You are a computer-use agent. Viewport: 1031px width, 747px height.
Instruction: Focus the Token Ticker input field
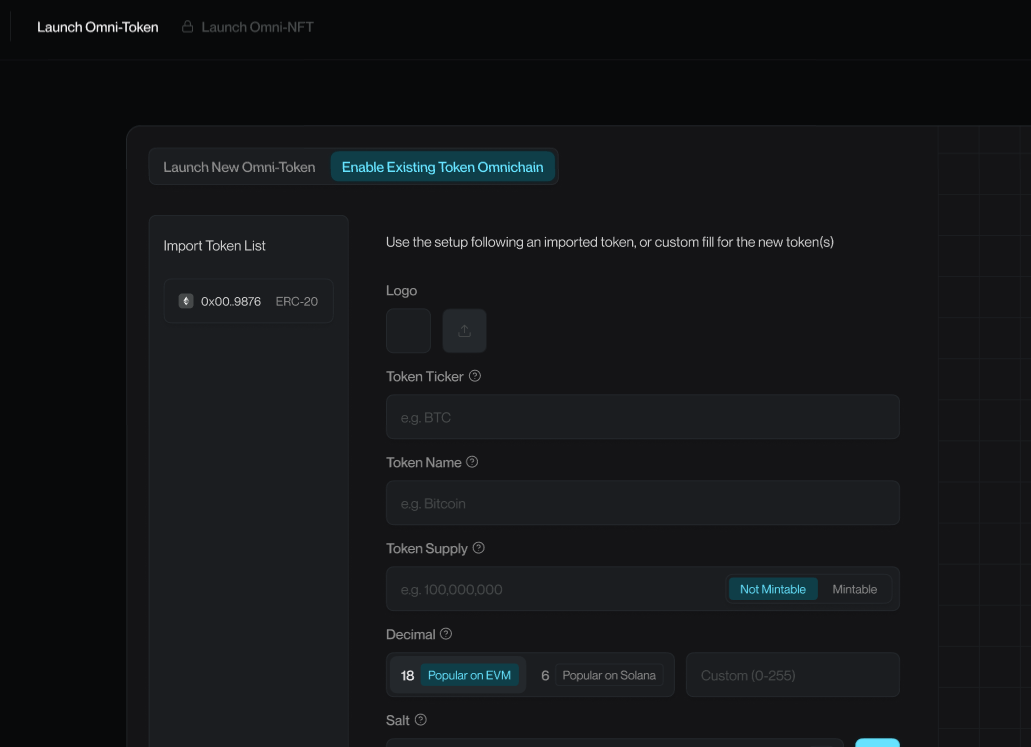click(642, 417)
